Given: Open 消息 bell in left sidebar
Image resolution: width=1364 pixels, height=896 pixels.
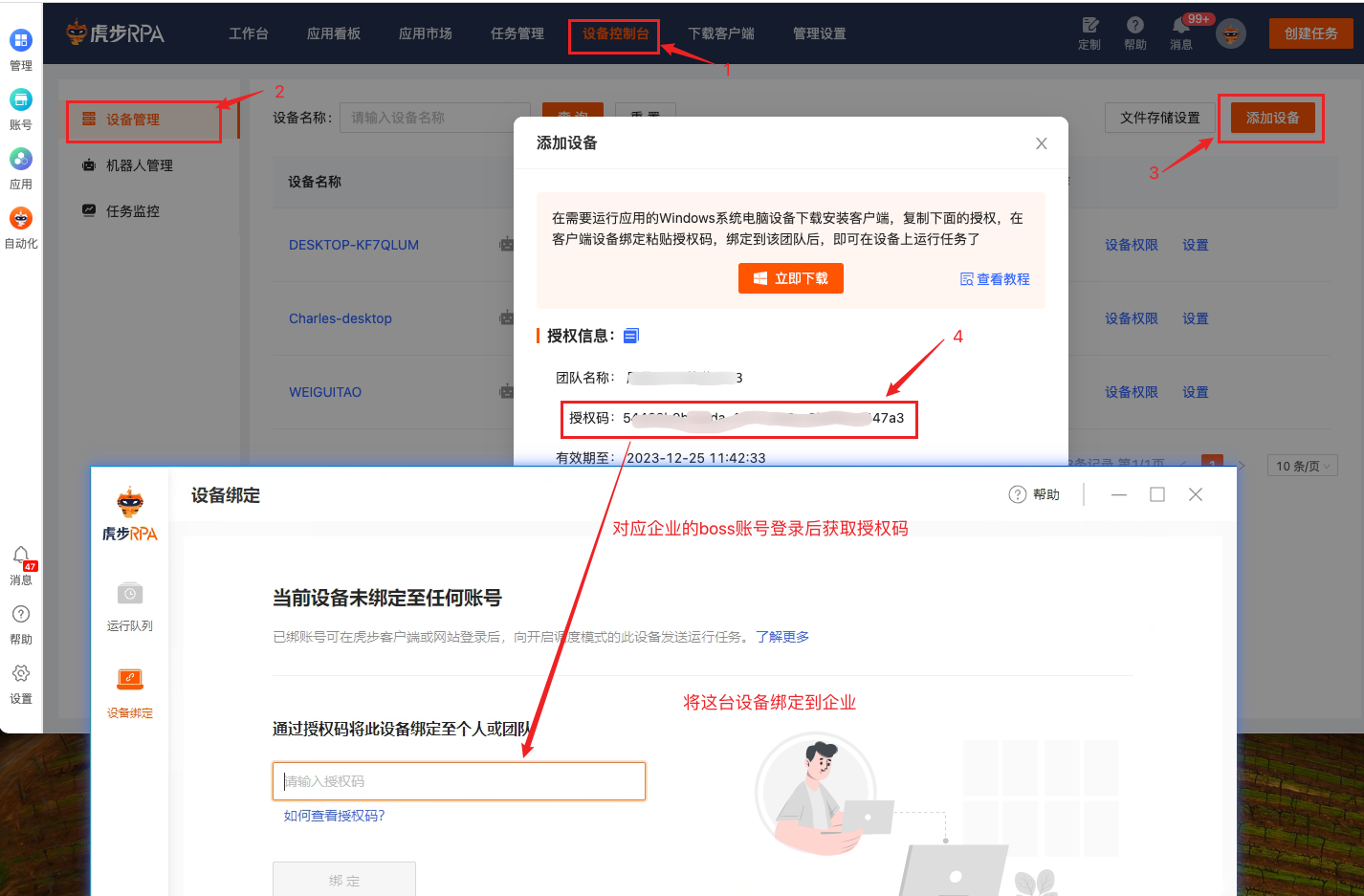Looking at the screenshot, I should pyautogui.click(x=21, y=556).
